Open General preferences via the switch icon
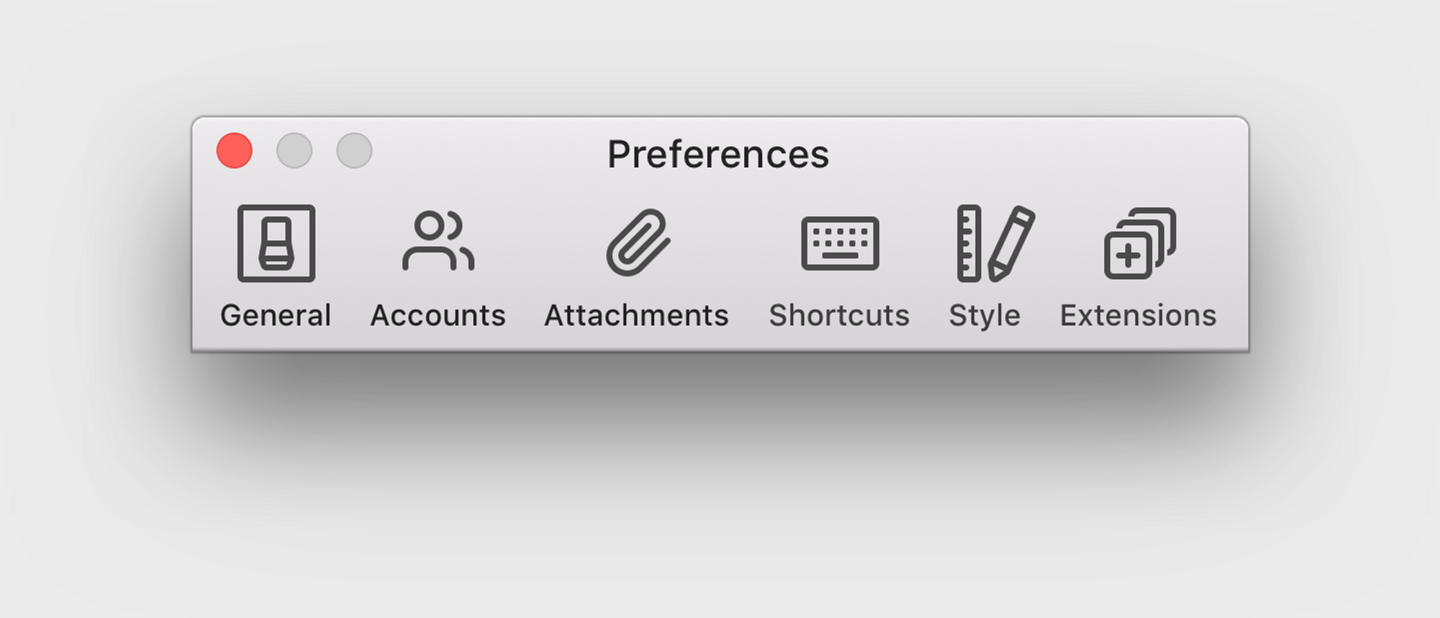Image resolution: width=1440 pixels, height=618 pixels. click(x=276, y=243)
